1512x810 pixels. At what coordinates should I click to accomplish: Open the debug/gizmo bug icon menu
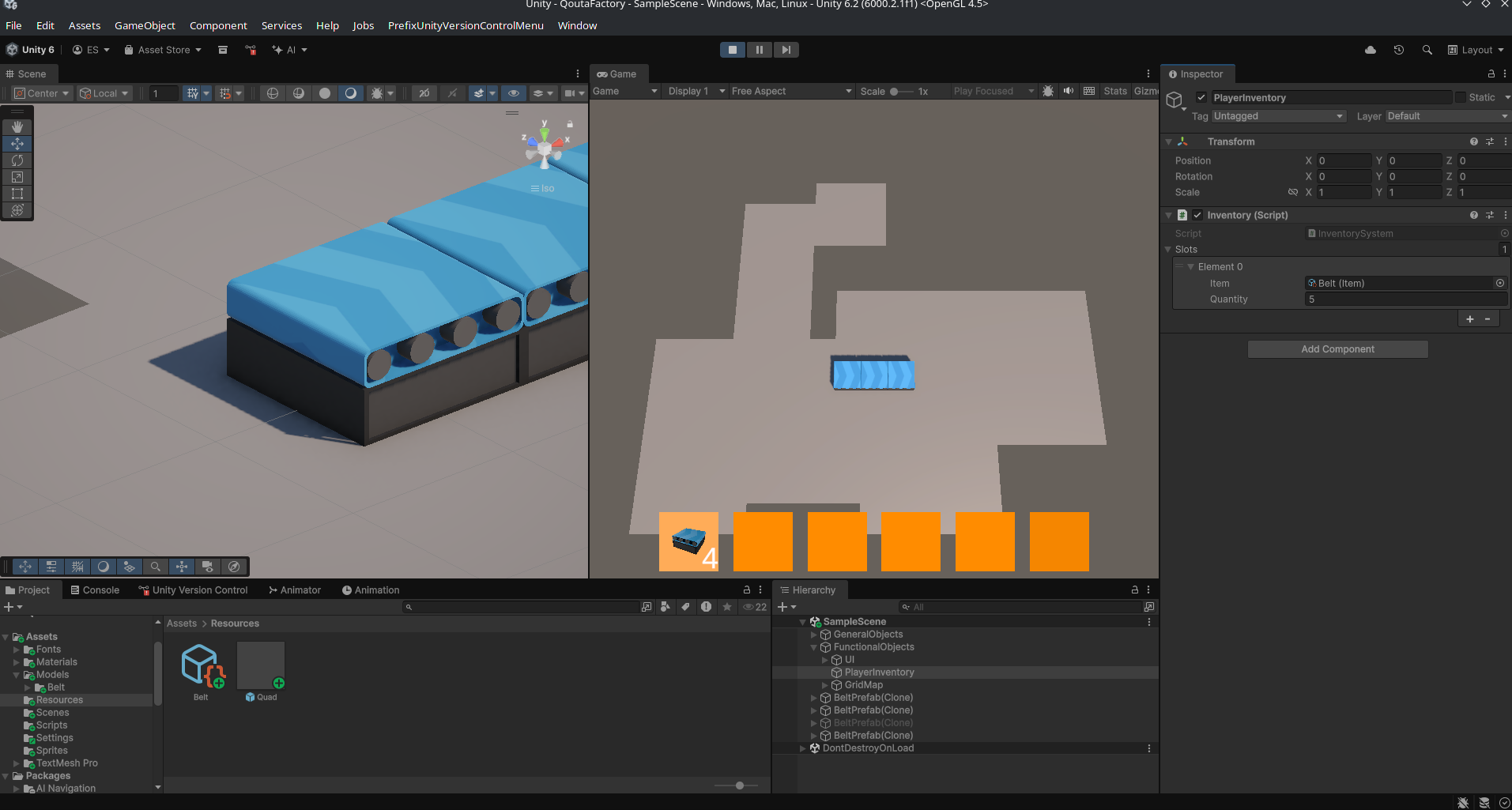(x=376, y=93)
